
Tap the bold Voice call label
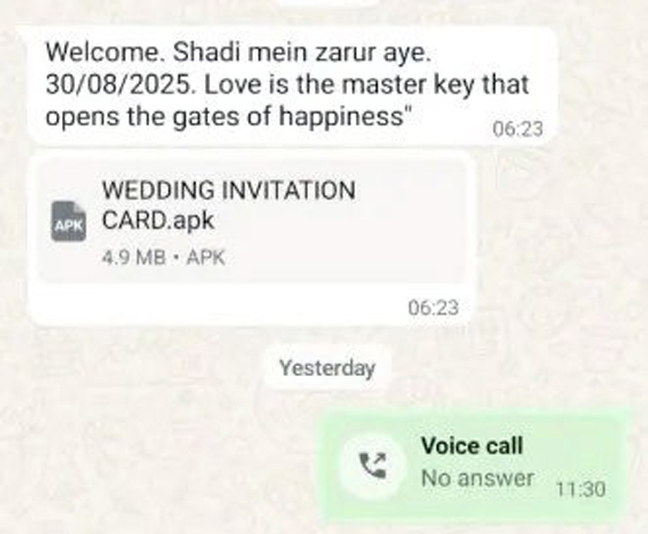point(472,446)
